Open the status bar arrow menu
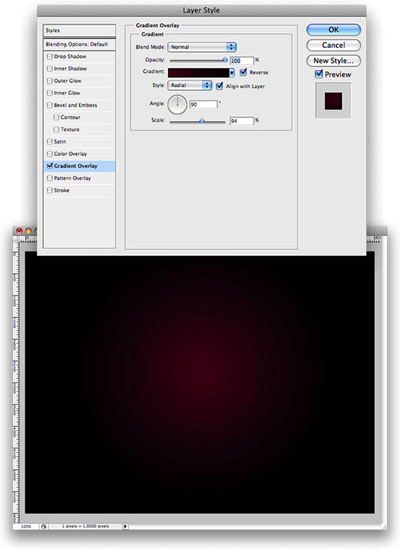Screen dimensions: 400x549 pyautogui.click(x=125, y=526)
